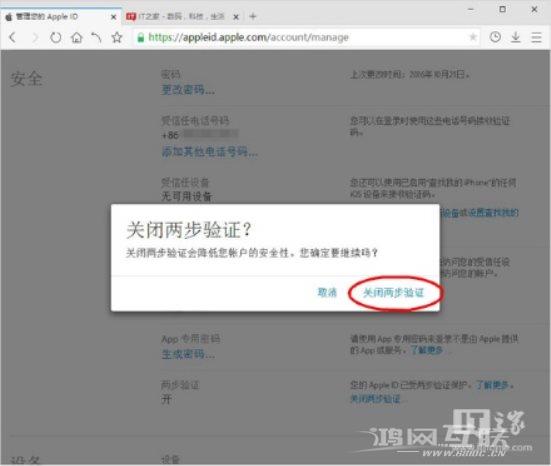Click 了解更多 link in 两步验证 row
The height and width of the screenshot is (466, 551).
492,385
